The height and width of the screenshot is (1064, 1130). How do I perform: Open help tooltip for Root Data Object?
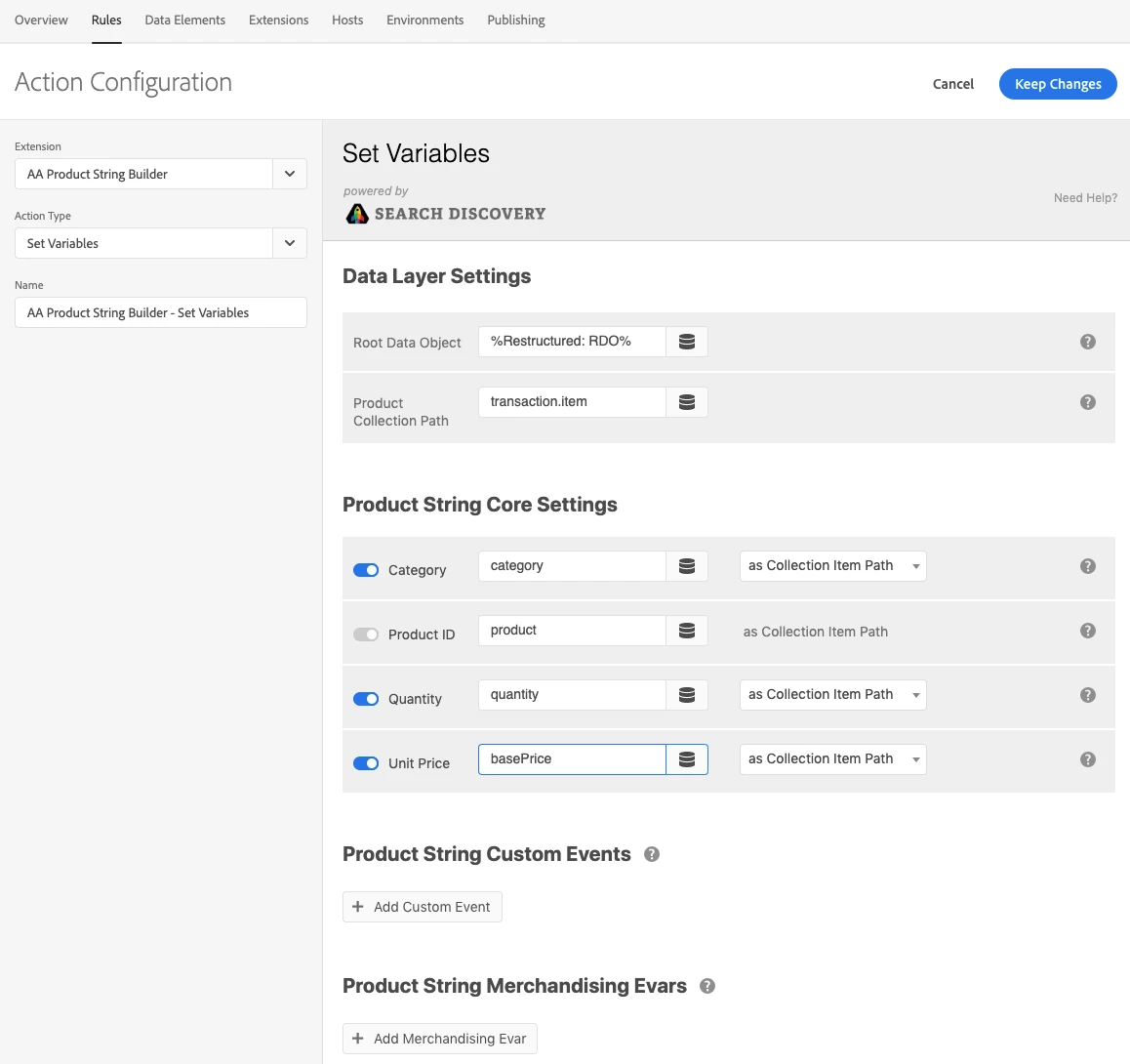pyautogui.click(x=1088, y=342)
